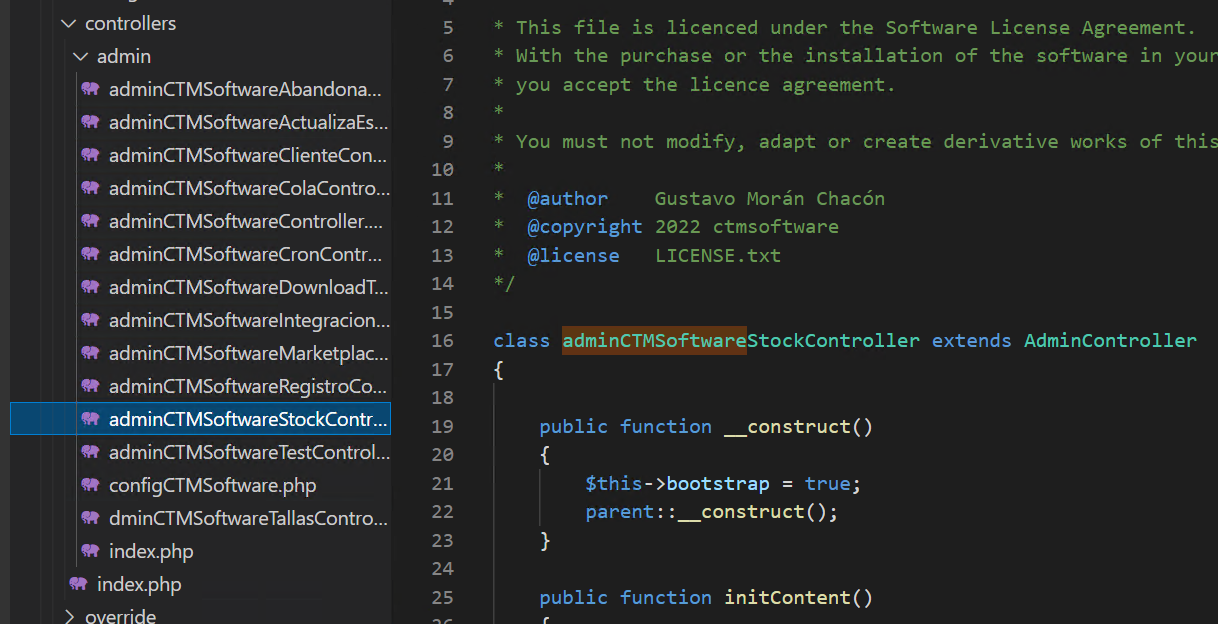
Task: Click PHP icon of adminCTMSoftwareAbandona file
Action: (x=91, y=89)
